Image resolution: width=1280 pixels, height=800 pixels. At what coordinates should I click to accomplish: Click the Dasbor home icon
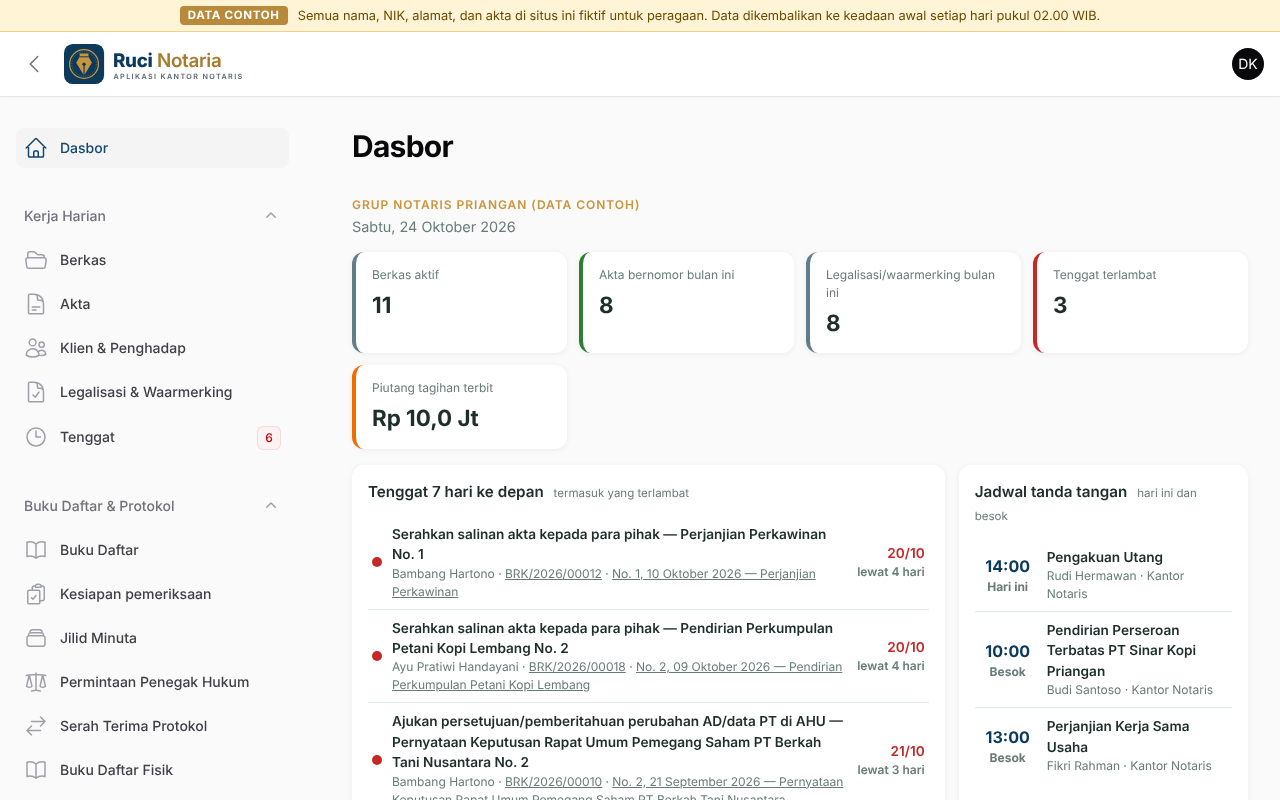[36, 148]
